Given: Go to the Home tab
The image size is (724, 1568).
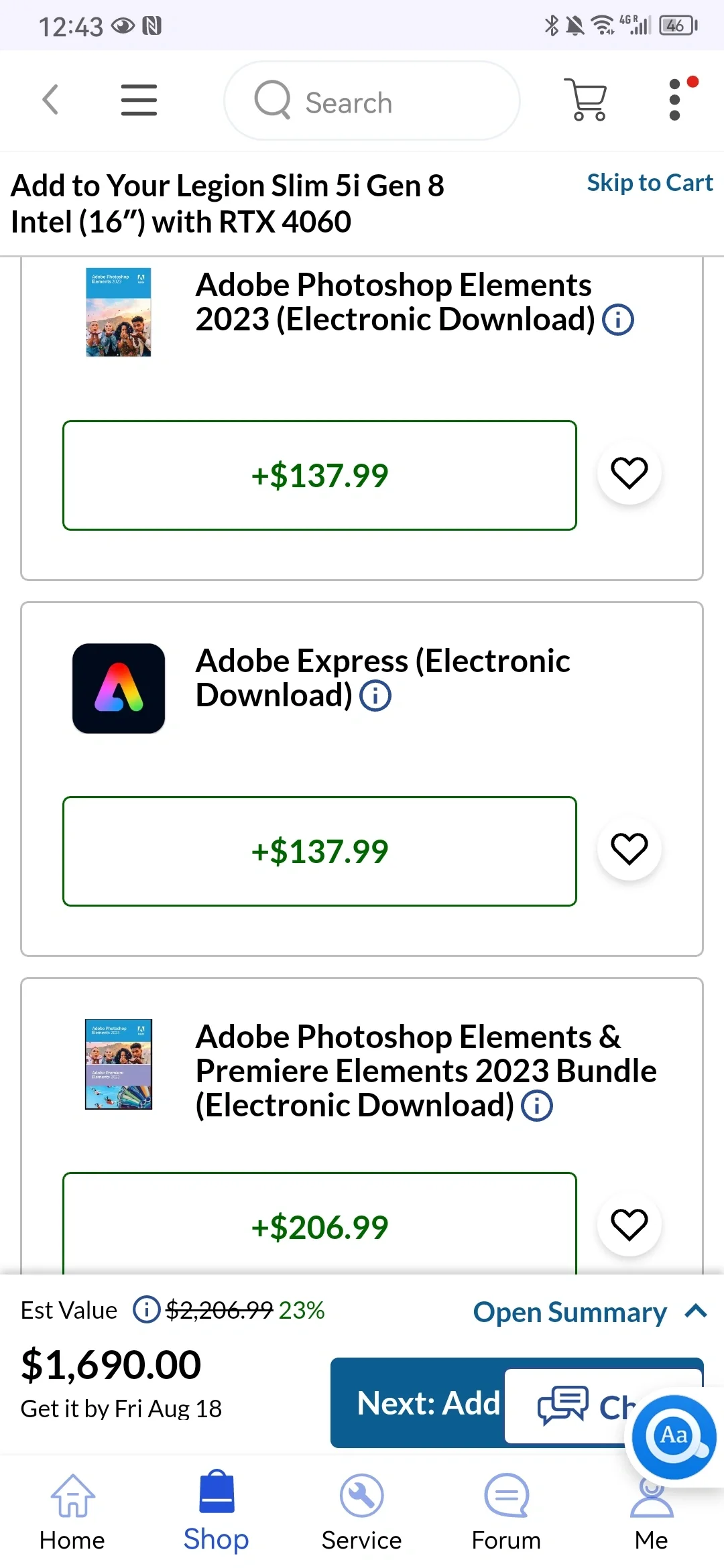Looking at the screenshot, I should (x=72, y=1509).
